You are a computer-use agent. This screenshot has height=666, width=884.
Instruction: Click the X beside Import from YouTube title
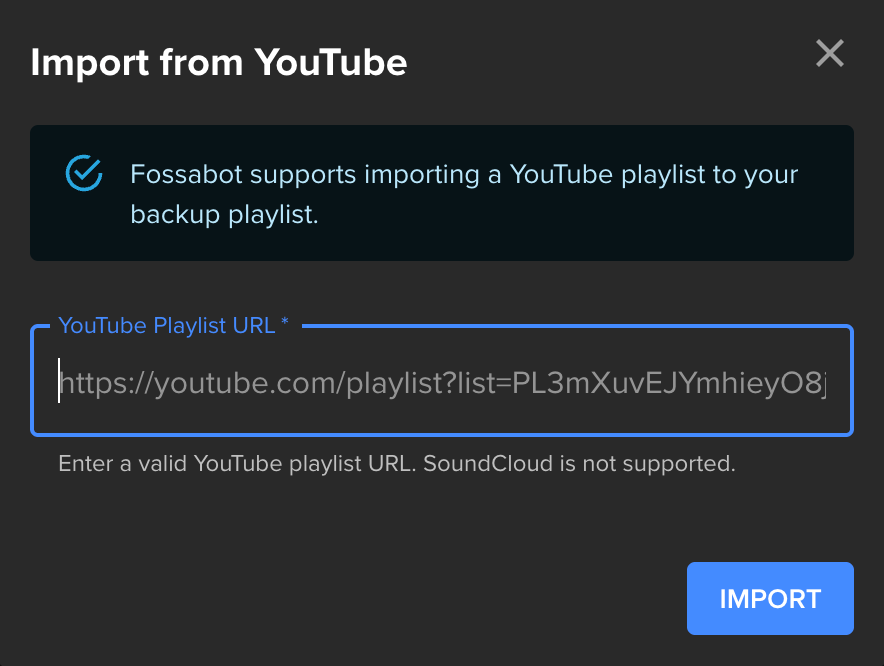[829, 54]
